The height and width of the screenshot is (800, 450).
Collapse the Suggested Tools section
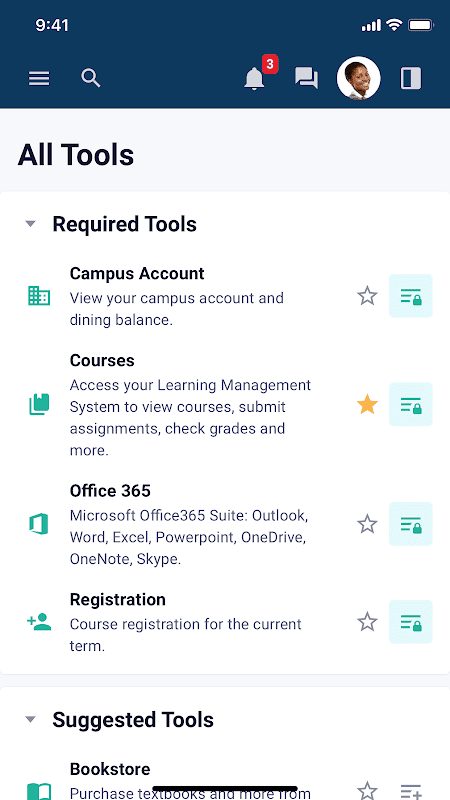click(31, 719)
